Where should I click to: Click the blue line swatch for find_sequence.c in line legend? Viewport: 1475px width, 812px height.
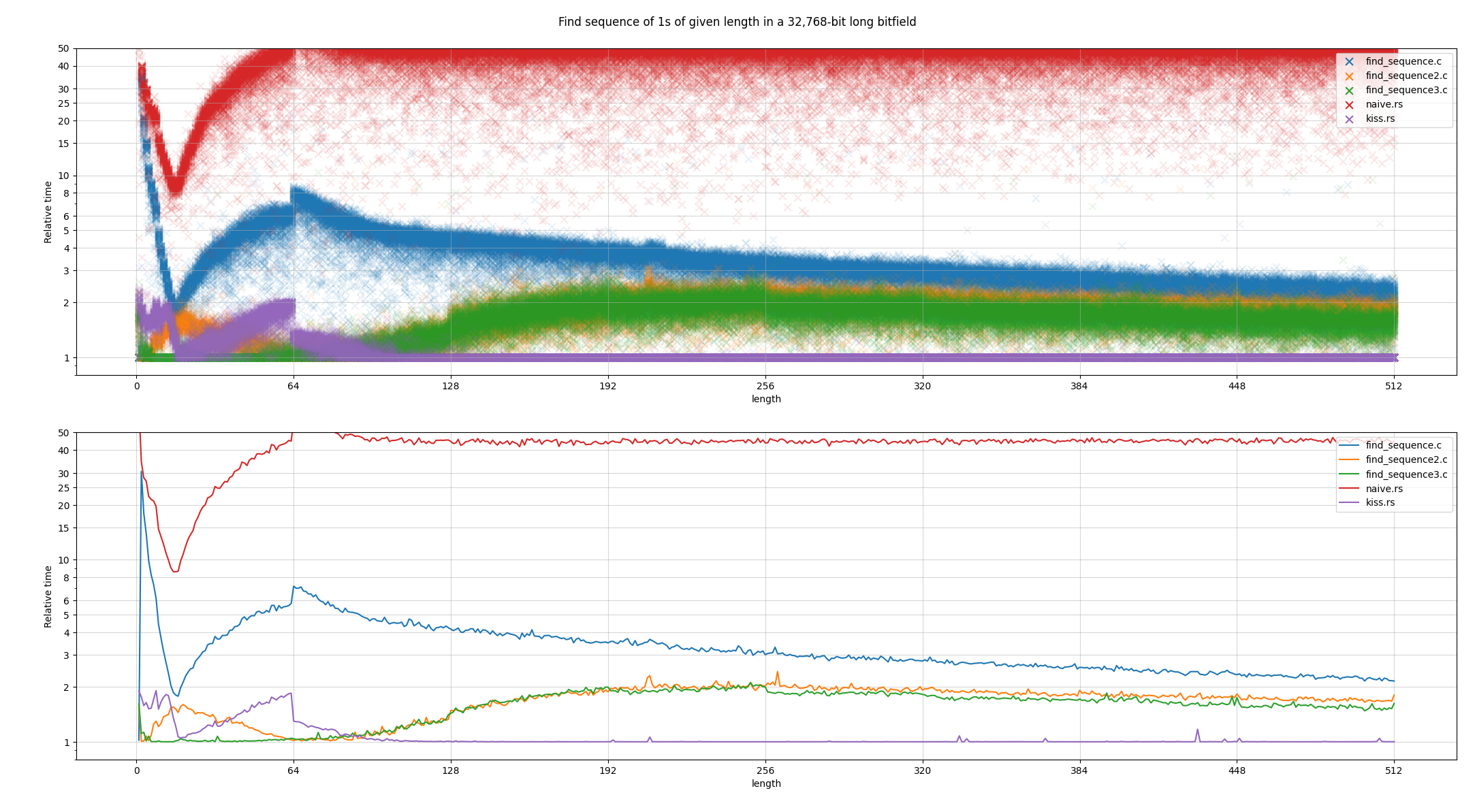(1349, 445)
